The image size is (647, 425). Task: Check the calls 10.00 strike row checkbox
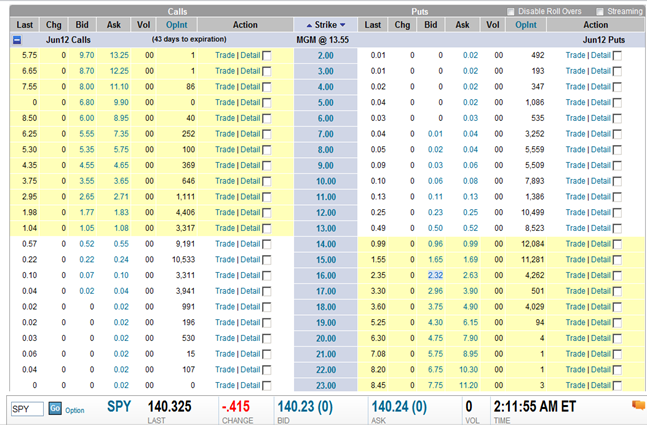point(267,182)
